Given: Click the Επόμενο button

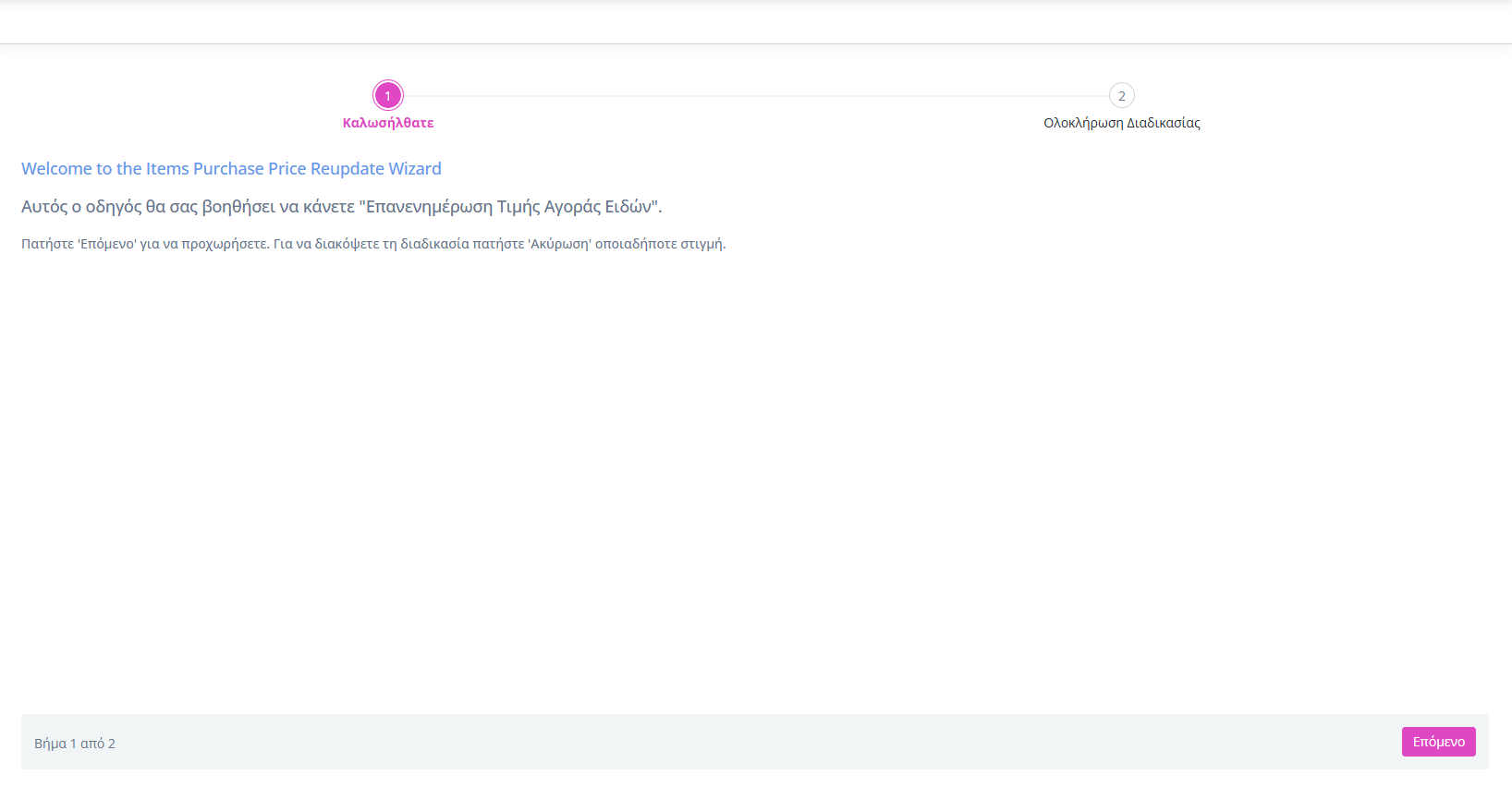Looking at the screenshot, I should tap(1438, 742).
